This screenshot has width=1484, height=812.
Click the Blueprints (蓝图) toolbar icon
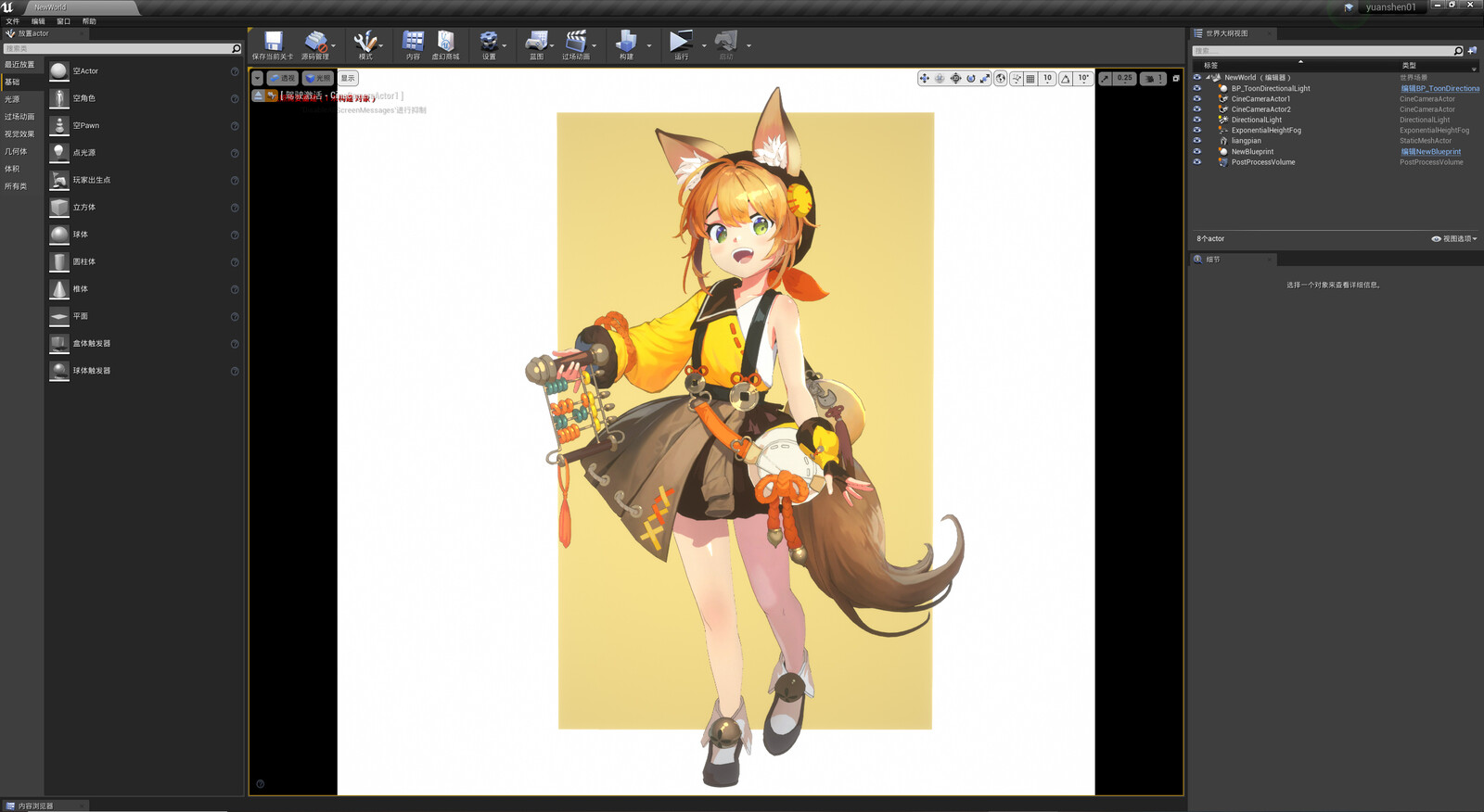pyautogui.click(x=536, y=41)
